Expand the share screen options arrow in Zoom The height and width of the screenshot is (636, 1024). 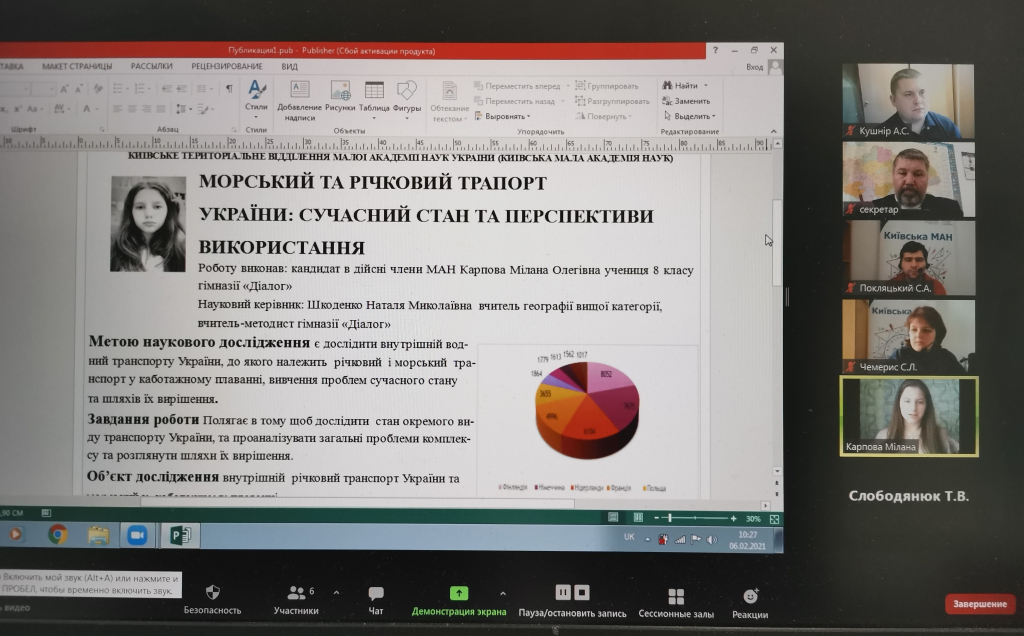[x=502, y=594]
